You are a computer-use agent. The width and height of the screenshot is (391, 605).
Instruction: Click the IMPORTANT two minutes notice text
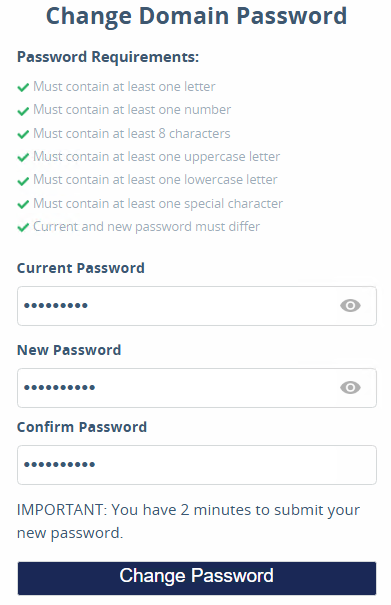[188, 521]
